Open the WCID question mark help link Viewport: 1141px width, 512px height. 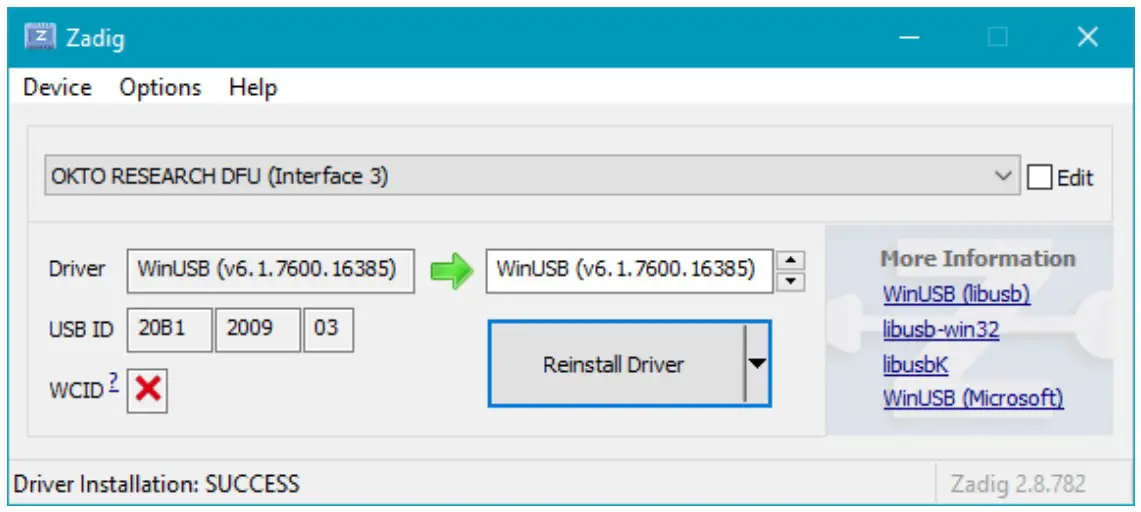[x=114, y=383]
